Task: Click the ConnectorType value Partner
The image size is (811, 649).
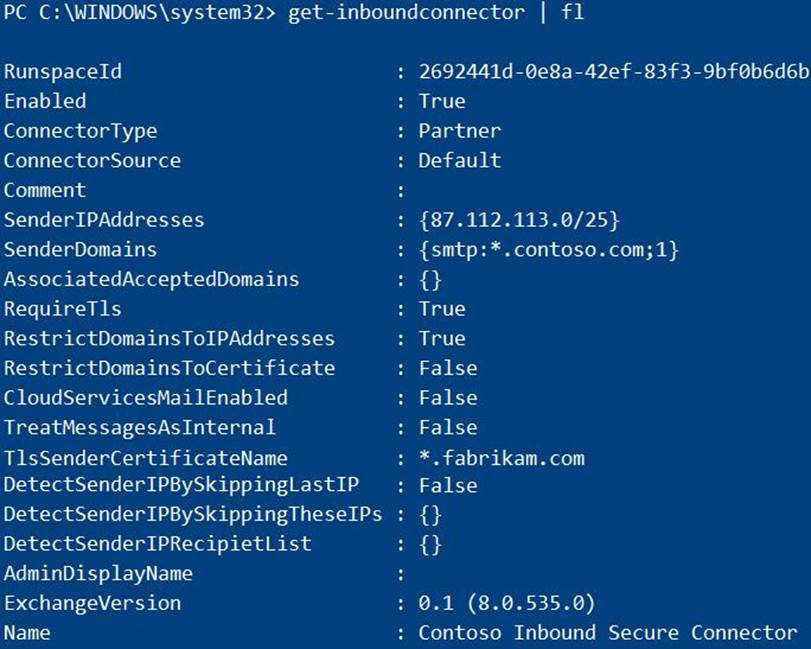Action: pyautogui.click(x=460, y=131)
